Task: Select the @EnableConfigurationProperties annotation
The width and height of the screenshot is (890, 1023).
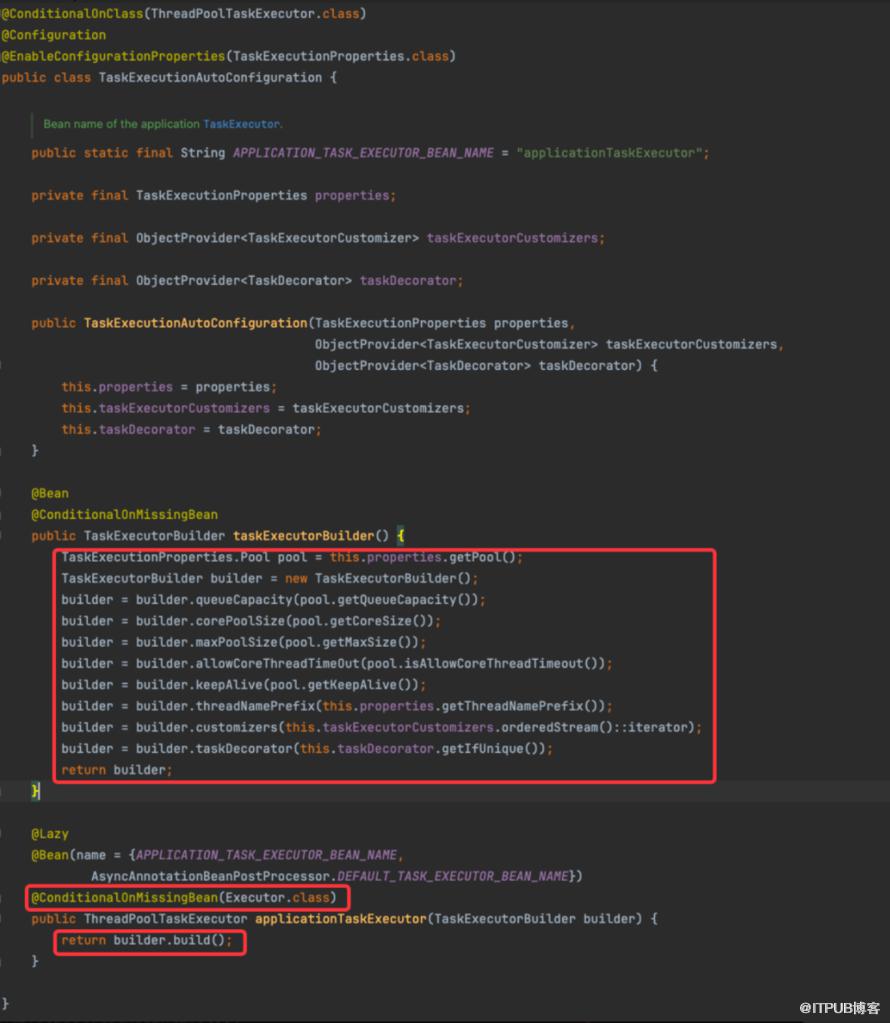Action: pos(114,56)
